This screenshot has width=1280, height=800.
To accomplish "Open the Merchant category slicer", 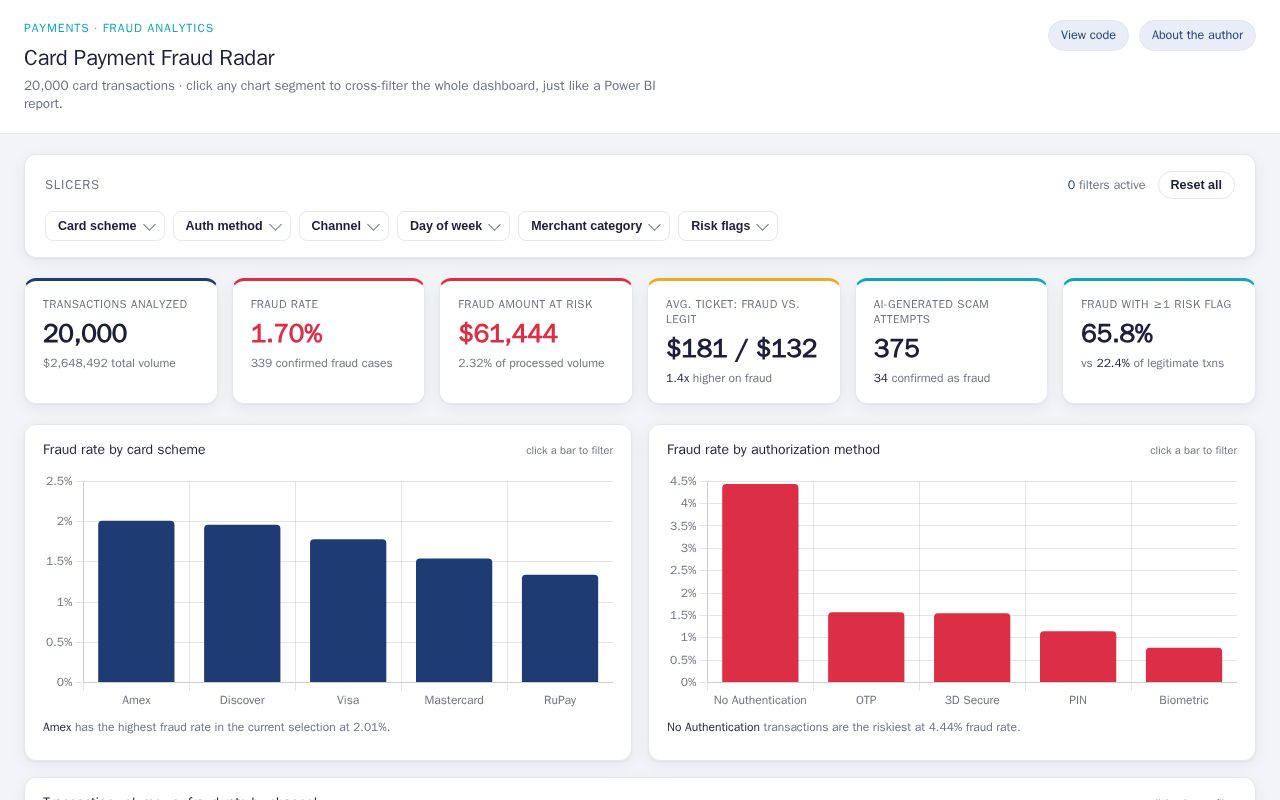I will (594, 226).
